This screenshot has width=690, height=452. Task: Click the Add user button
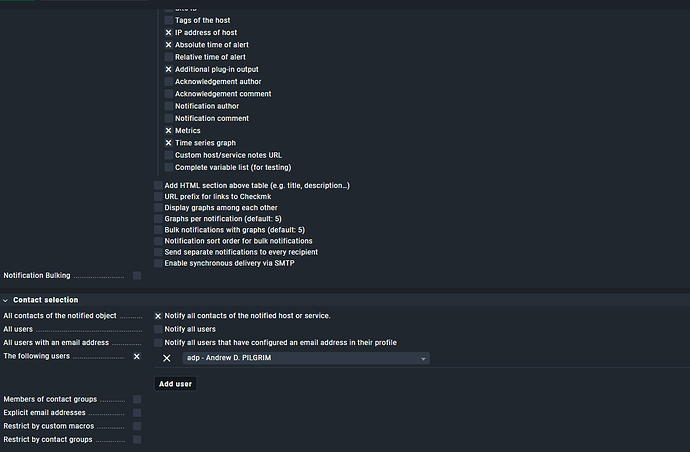coord(176,384)
